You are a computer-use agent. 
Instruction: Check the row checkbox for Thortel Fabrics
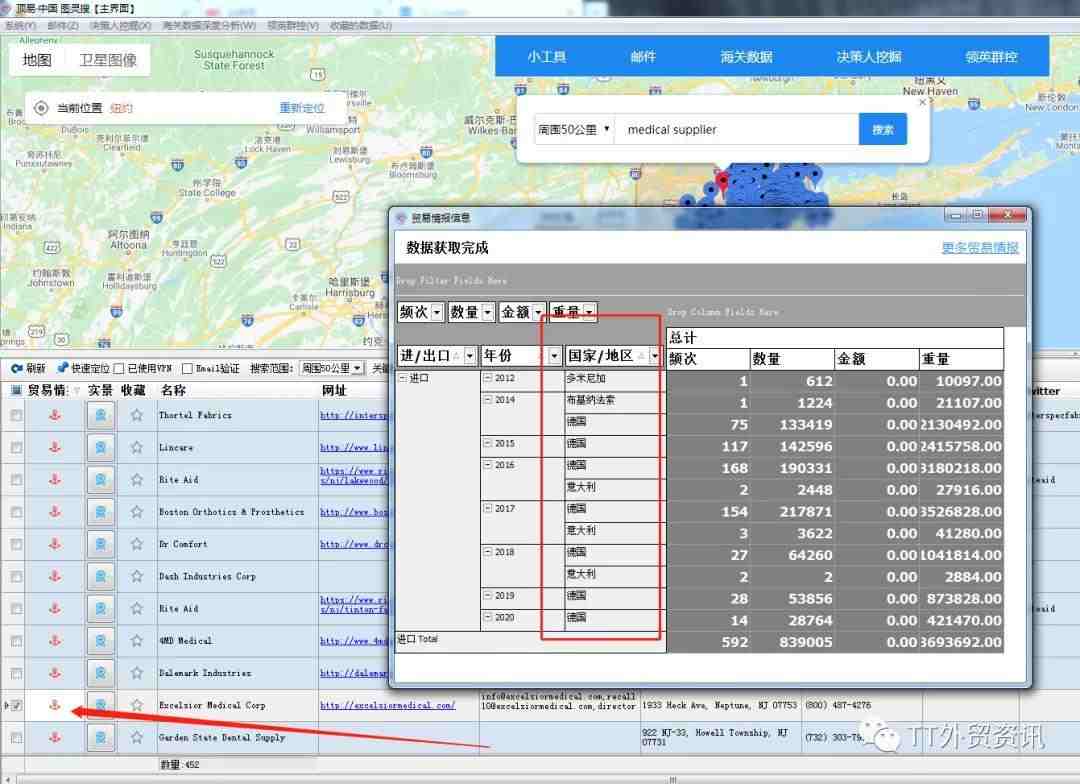17,415
